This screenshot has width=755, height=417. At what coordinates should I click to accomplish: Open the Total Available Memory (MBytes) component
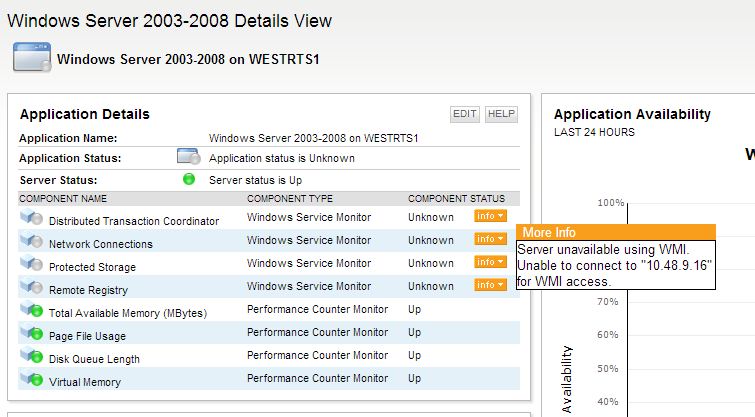click(128, 313)
